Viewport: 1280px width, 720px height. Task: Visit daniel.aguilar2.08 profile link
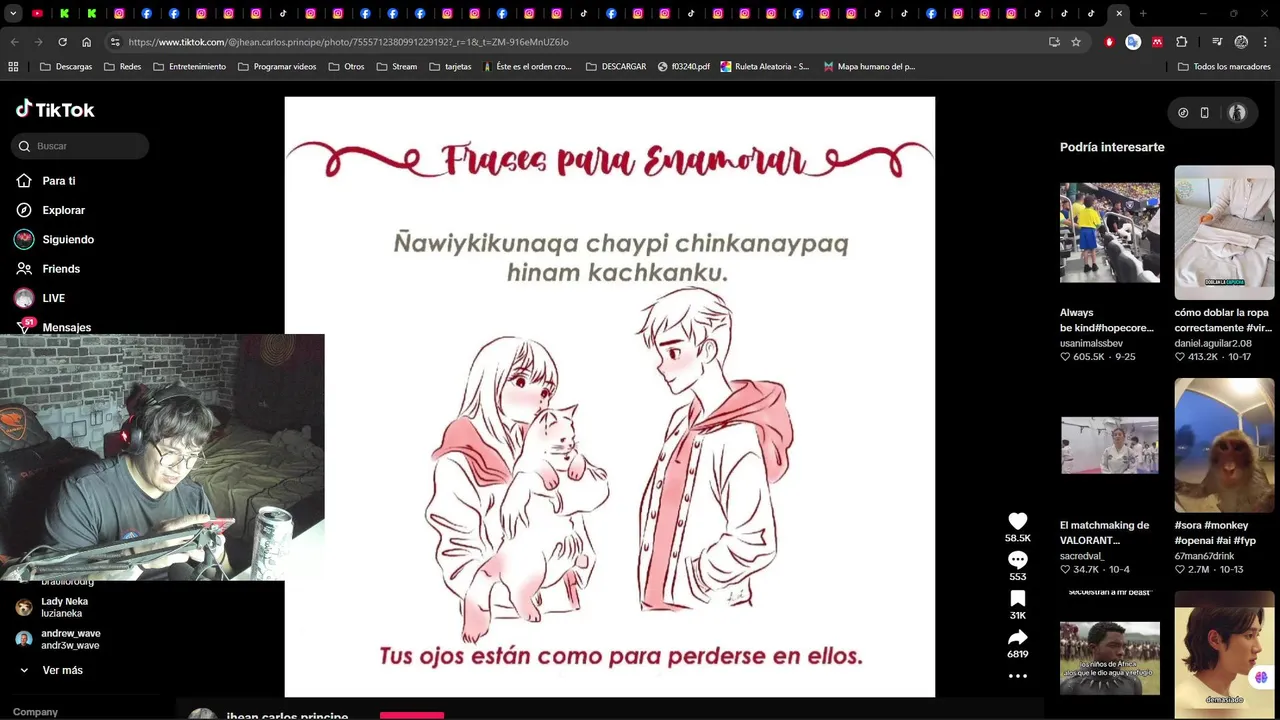coord(1213,343)
